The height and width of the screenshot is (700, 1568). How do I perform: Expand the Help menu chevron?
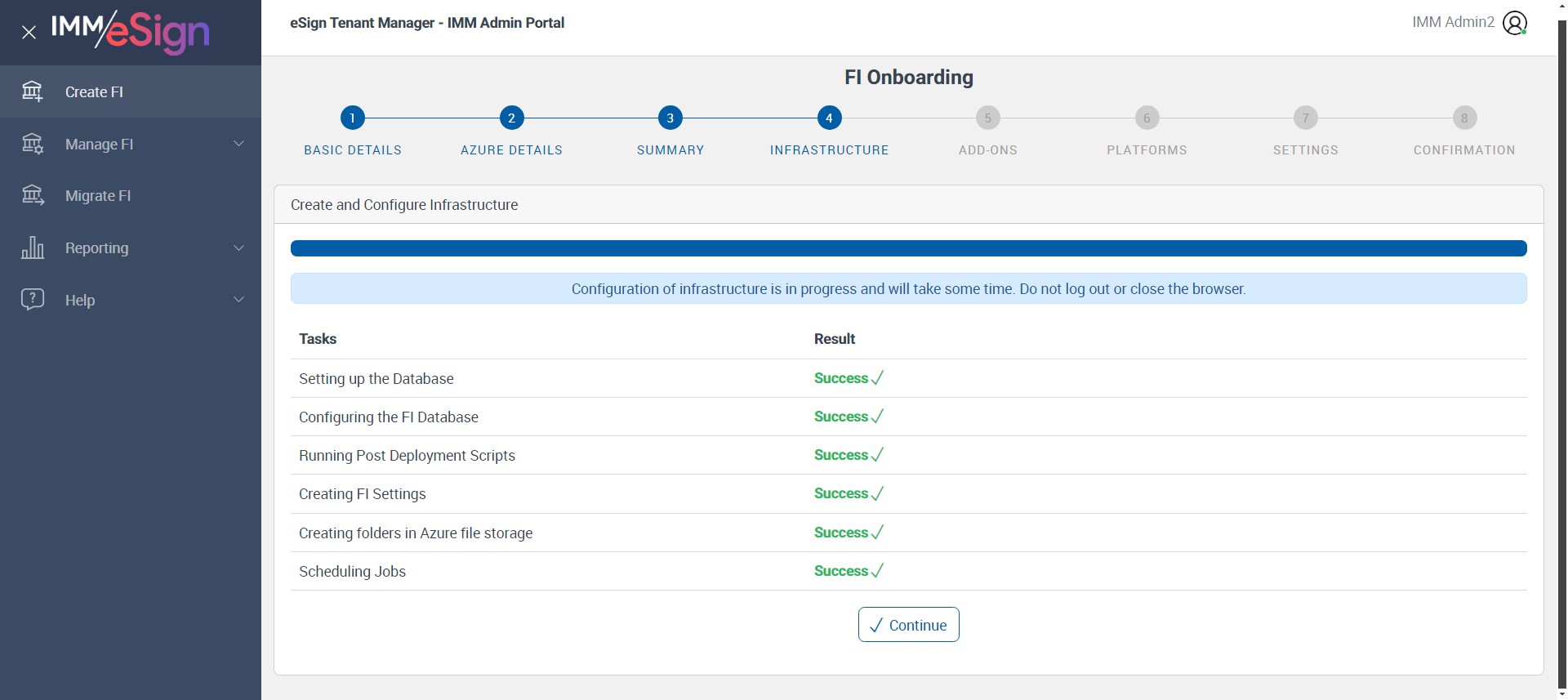point(238,299)
